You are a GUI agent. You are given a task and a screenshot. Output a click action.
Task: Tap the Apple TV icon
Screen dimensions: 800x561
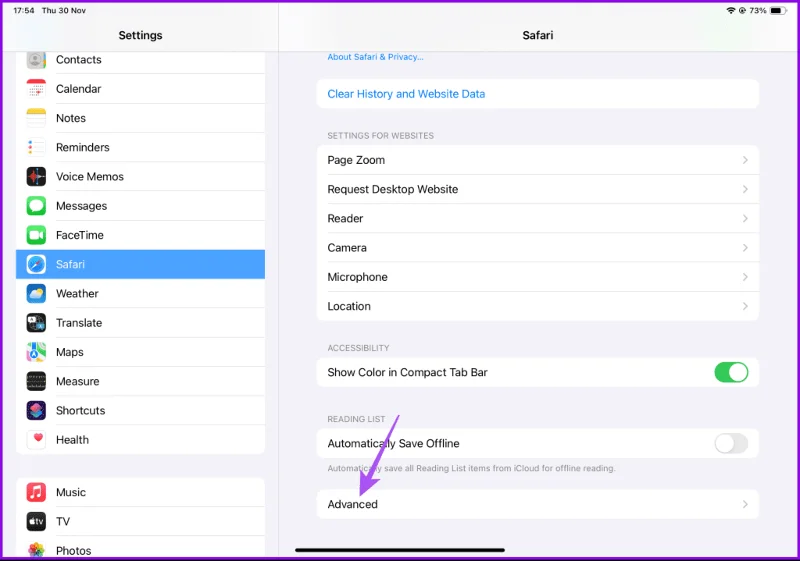(x=36, y=521)
